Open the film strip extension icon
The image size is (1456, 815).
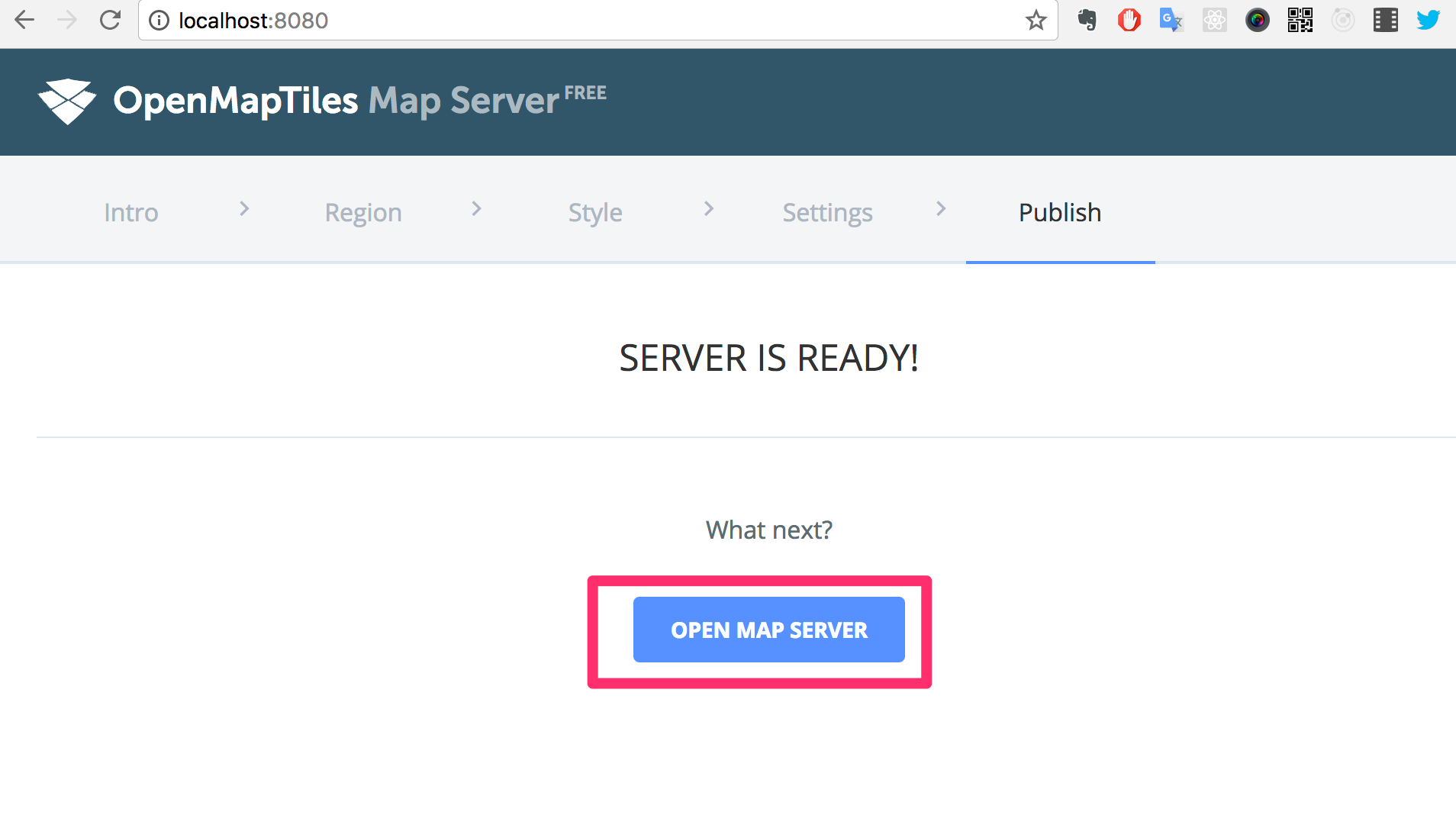(1387, 20)
